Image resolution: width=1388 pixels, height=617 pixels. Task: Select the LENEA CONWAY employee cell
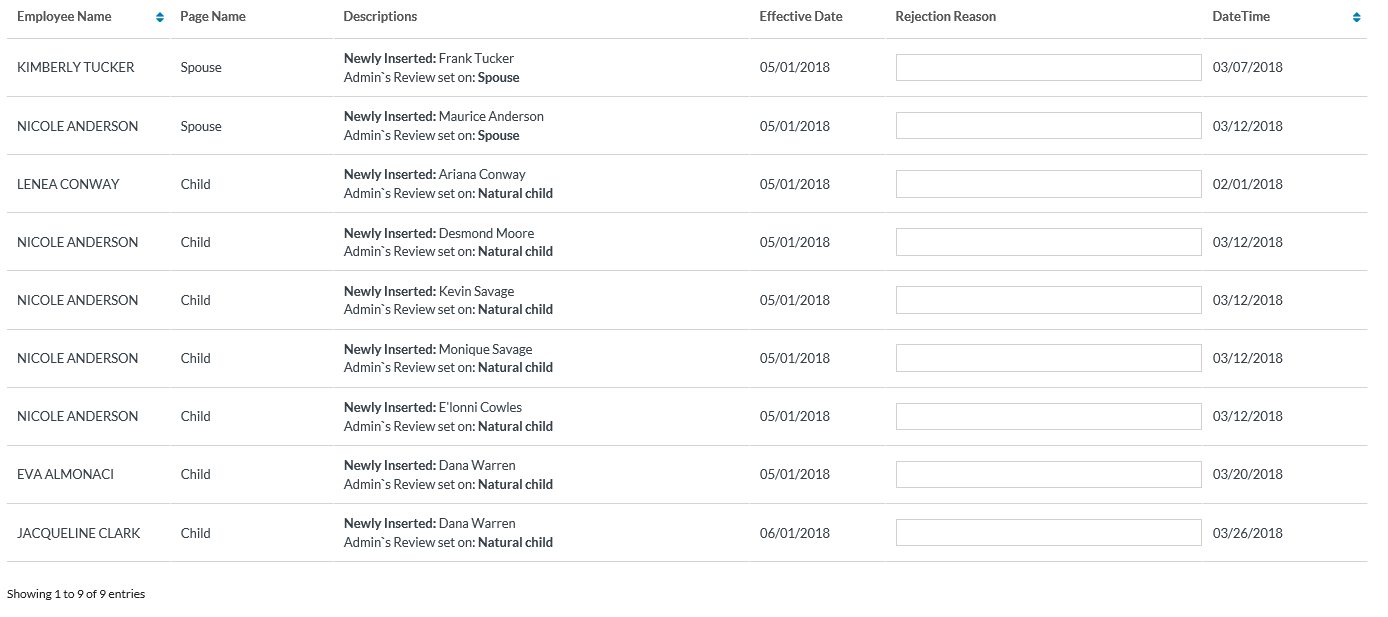point(68,184)
